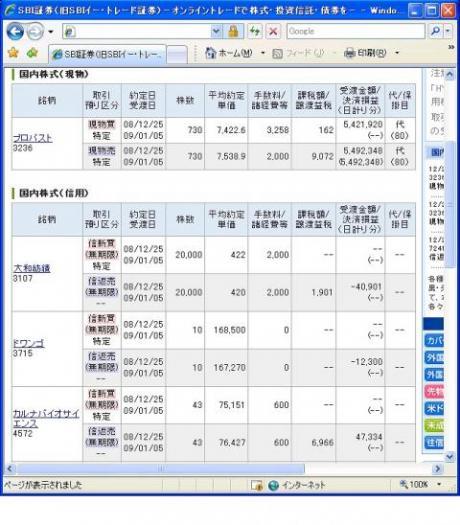The image size is (460, 525).
Task: Open the 大和紡績 stock link
Action: pyautogui.click(x=32, y=268)
